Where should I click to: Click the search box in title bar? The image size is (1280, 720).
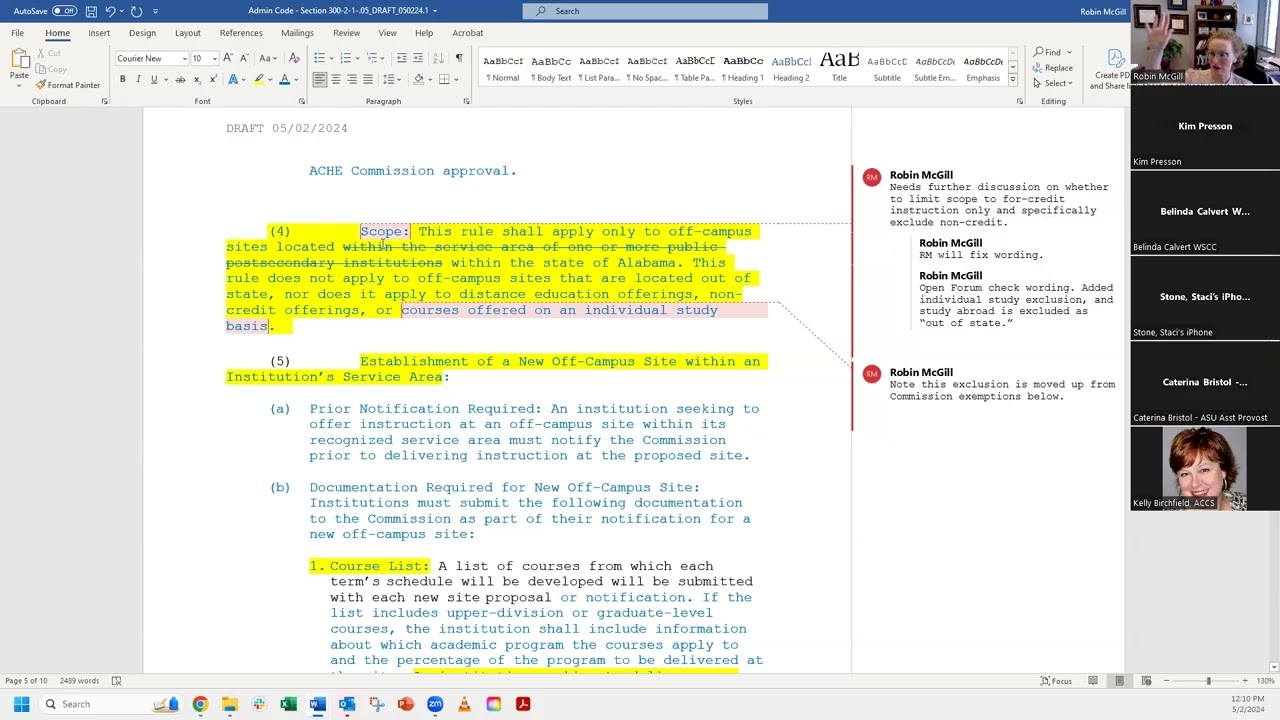(x=645, y=11)
